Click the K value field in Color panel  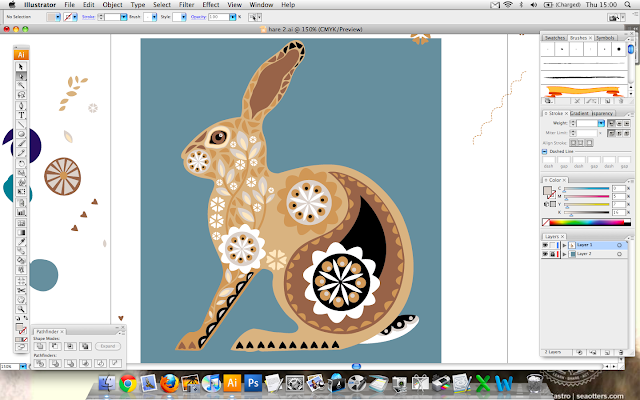[618, 213]
